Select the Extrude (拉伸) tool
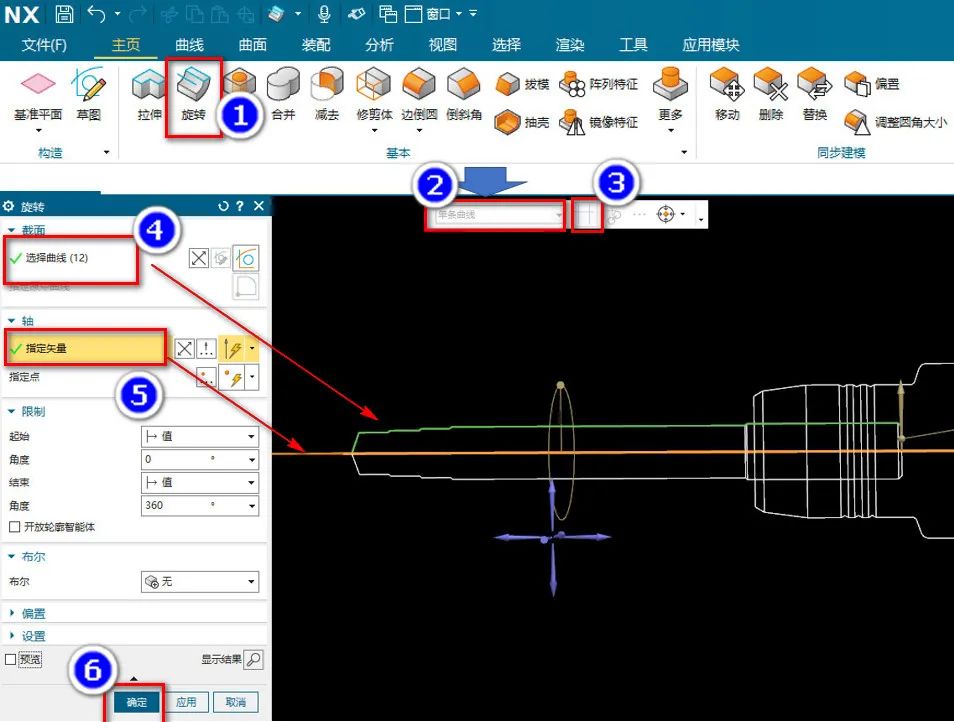 pos(149,95)
